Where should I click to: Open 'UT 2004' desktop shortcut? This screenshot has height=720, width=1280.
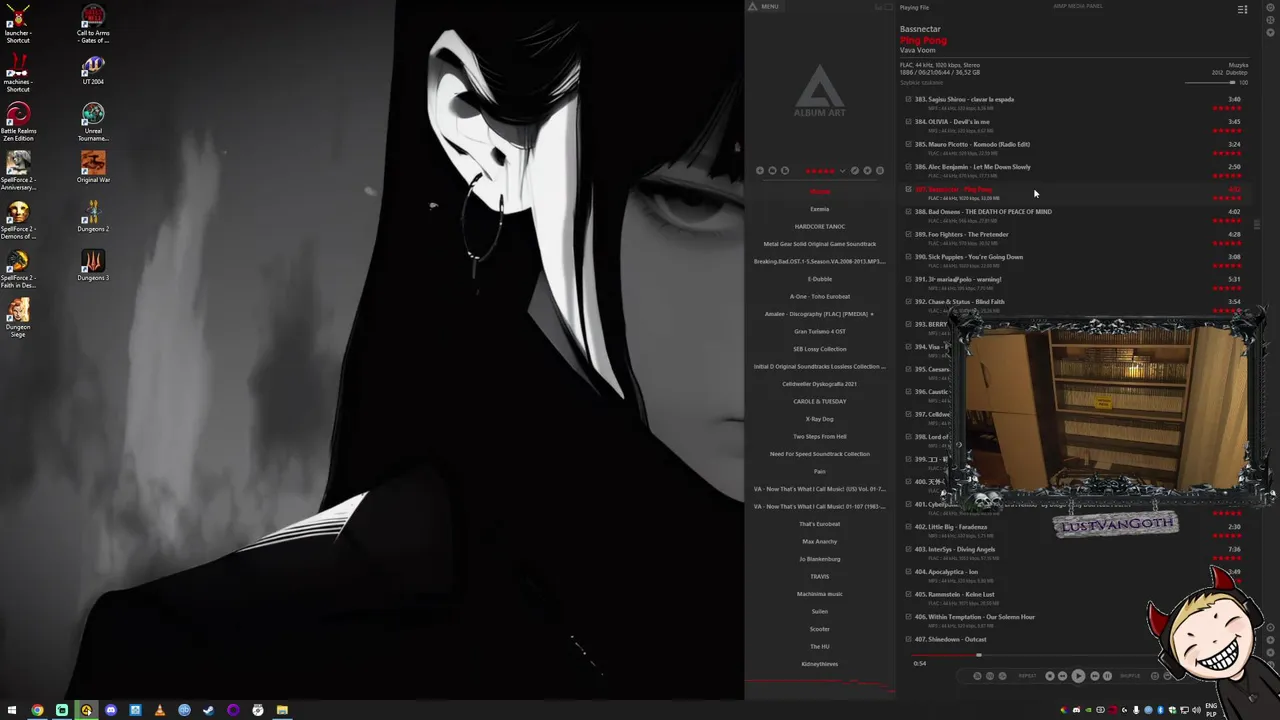(93, 69)
